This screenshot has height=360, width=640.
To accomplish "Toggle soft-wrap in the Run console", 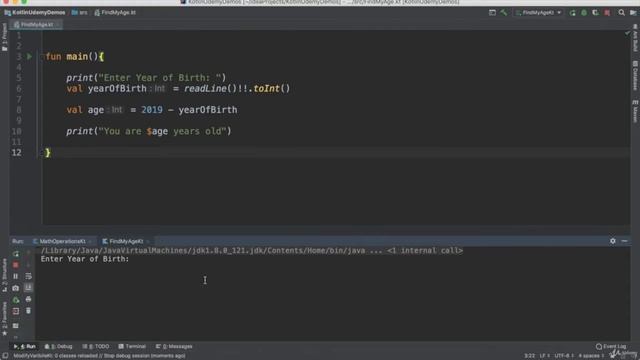I will click(28, 276).
